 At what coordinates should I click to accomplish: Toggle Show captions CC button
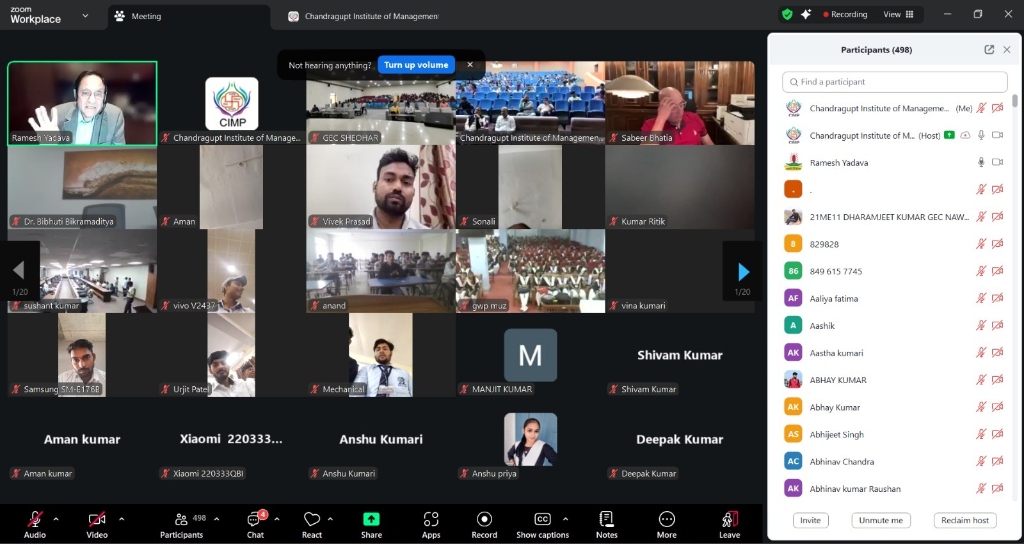tap(542, 519)
